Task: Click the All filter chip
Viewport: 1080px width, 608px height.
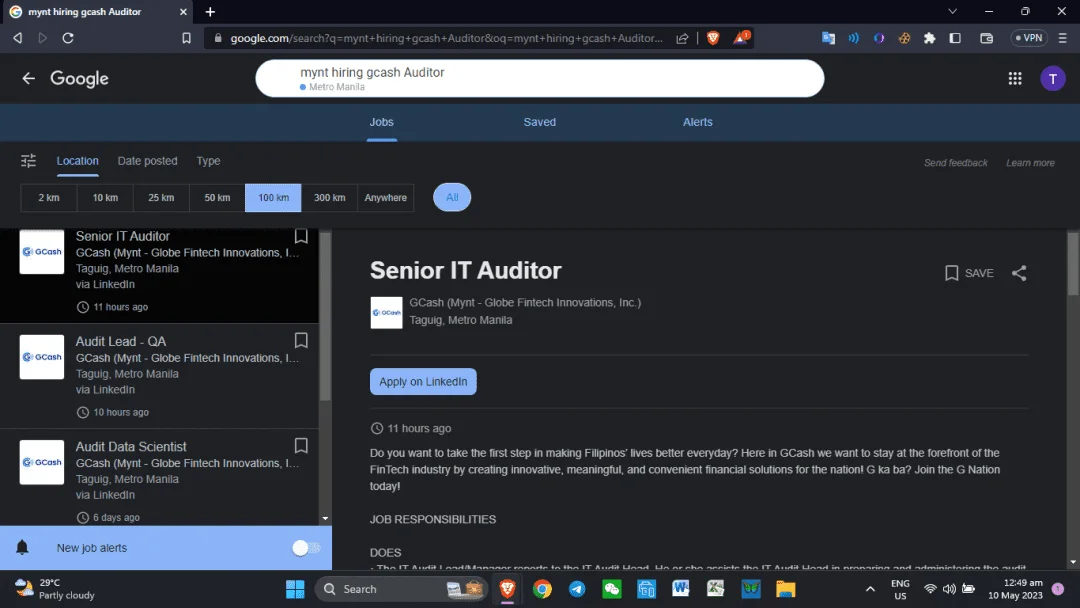Action: pos(452,198)
